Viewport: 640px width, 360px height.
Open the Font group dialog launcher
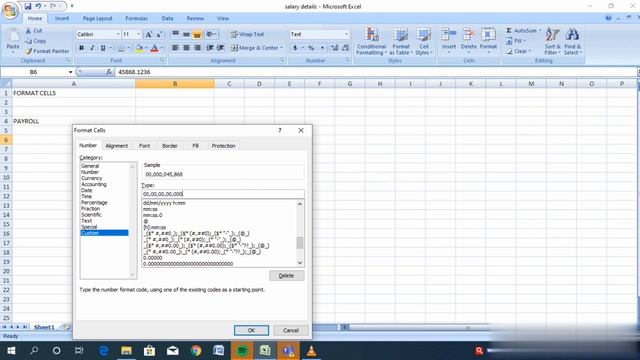point(162,60)
